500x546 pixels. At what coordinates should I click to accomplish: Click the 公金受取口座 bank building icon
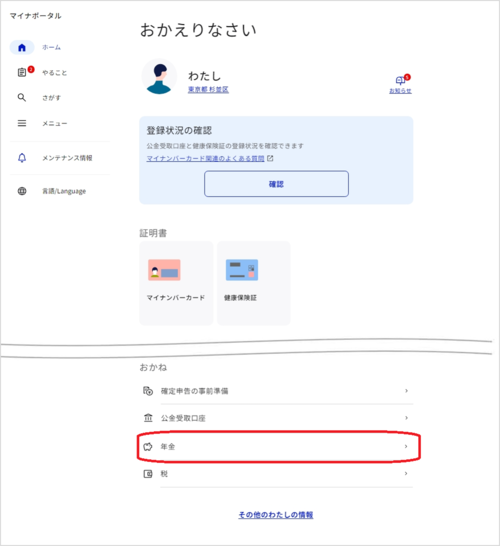pos(148,418)
